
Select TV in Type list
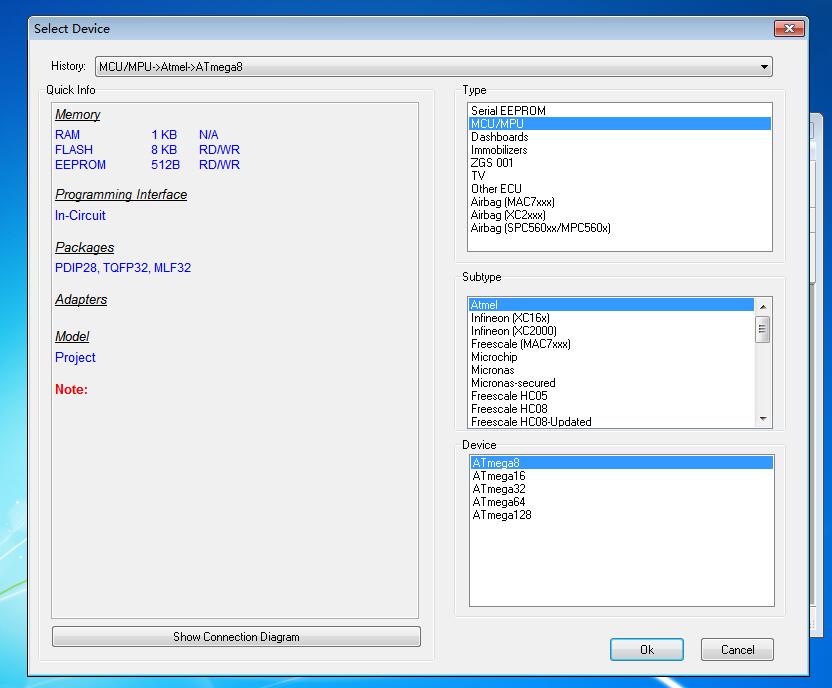(x=619, y=176)
